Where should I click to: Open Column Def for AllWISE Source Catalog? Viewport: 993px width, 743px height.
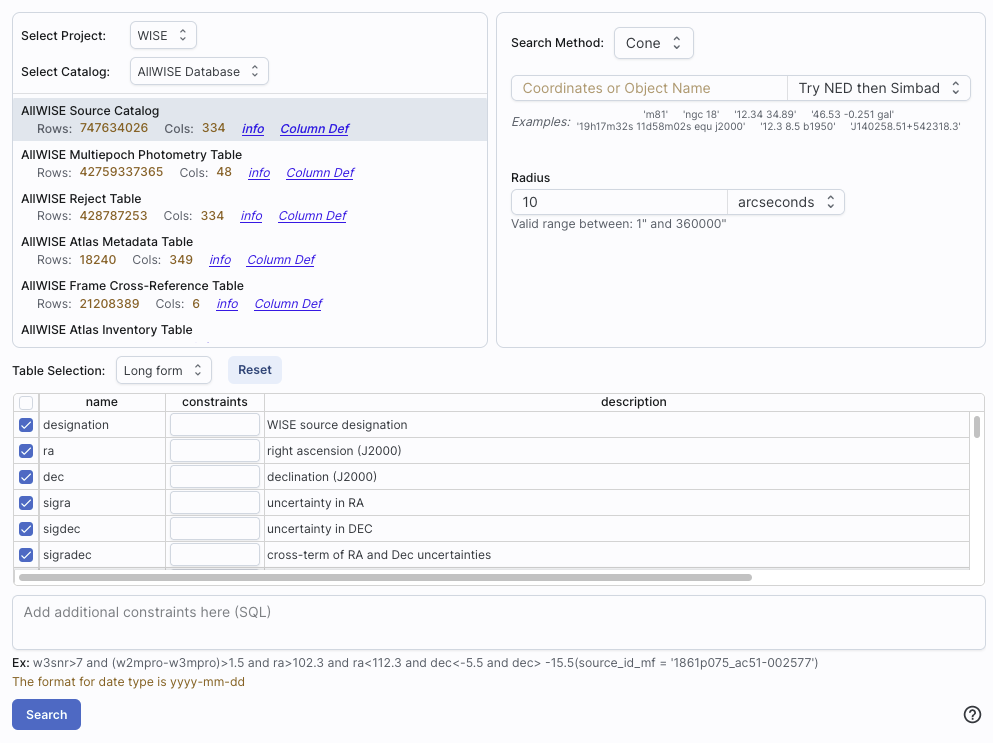[x=315, y=129]
